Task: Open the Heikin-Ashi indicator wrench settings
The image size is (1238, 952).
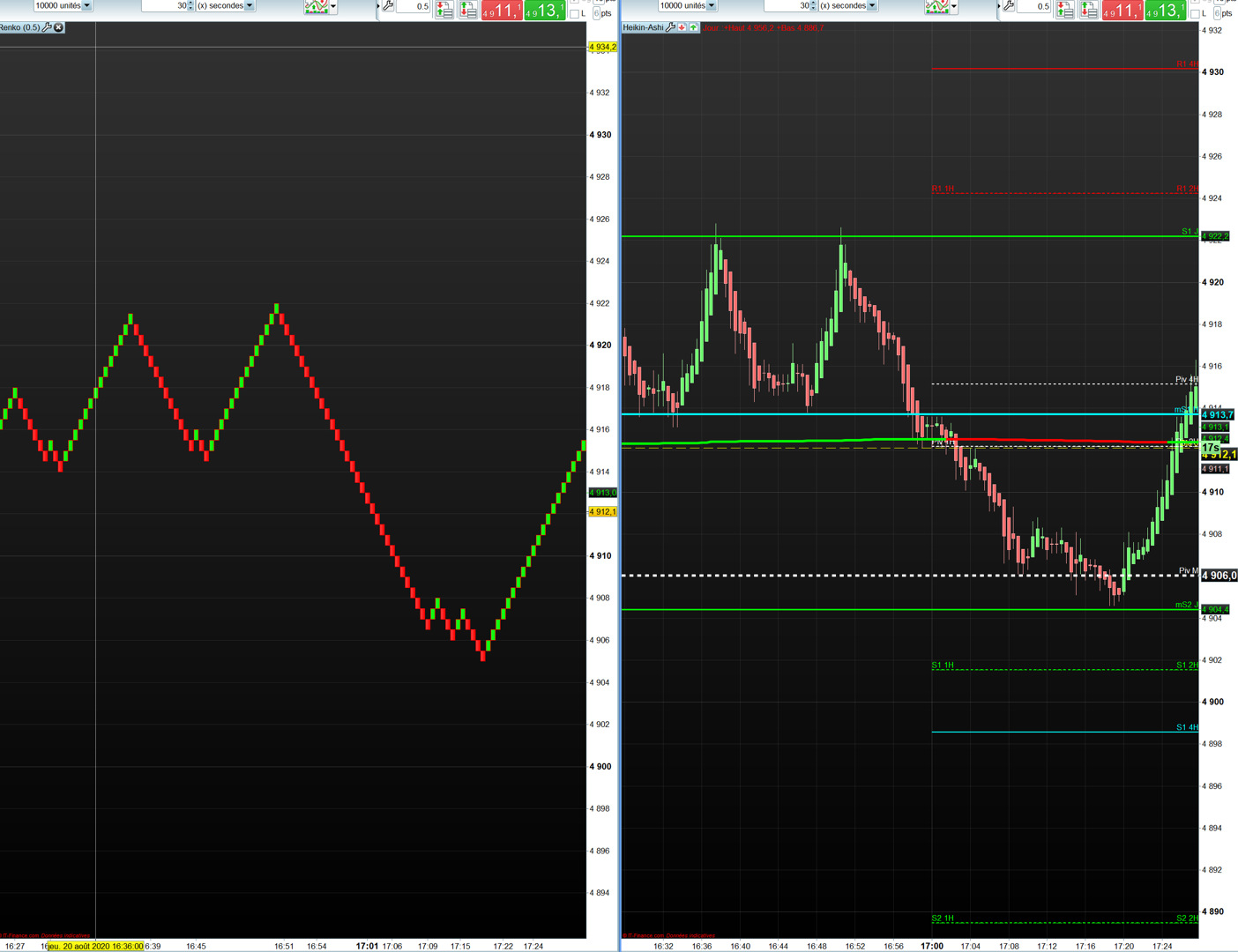Action: [670, 27]
